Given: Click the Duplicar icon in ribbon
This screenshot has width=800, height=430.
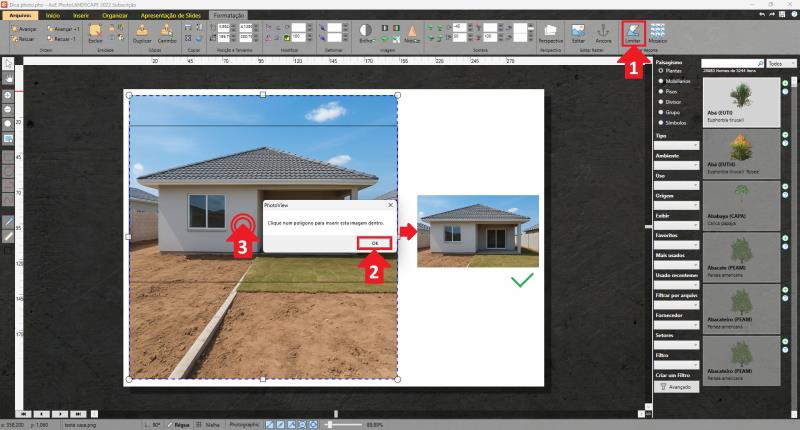Looking at the screenshot, I should tap(142, 34).
